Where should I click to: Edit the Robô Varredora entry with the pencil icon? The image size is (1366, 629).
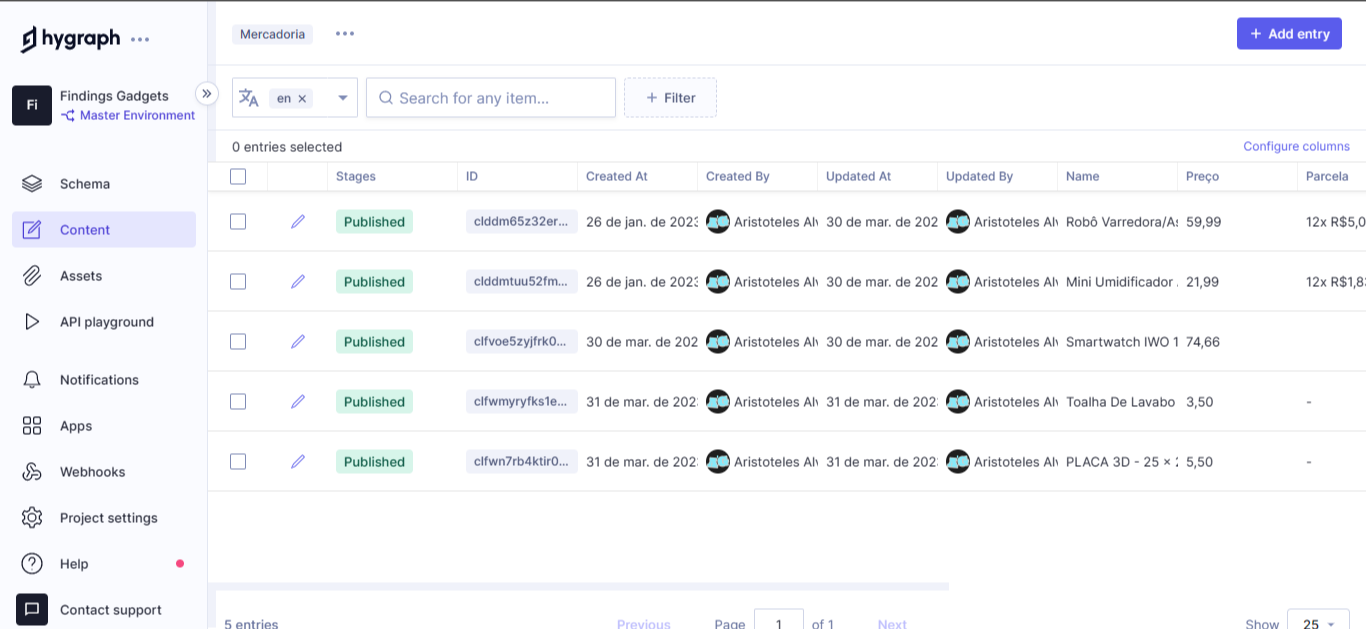(x=297, y=221)
